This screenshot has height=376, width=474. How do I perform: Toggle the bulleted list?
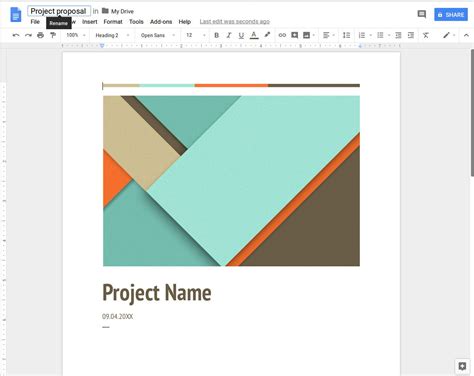coord(380,35)
